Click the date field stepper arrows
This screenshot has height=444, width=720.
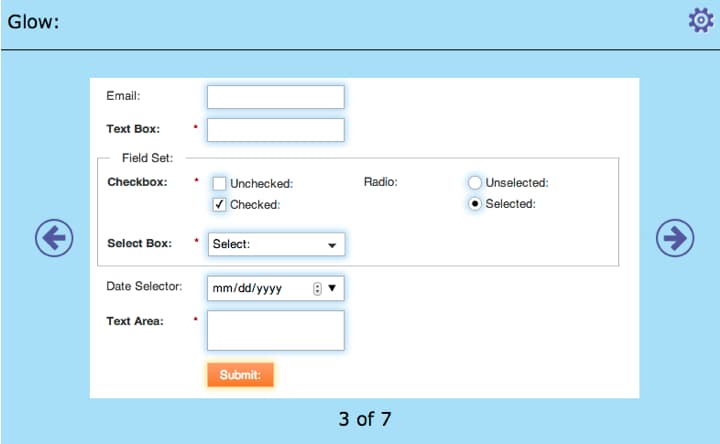click(x=317, y=288)
